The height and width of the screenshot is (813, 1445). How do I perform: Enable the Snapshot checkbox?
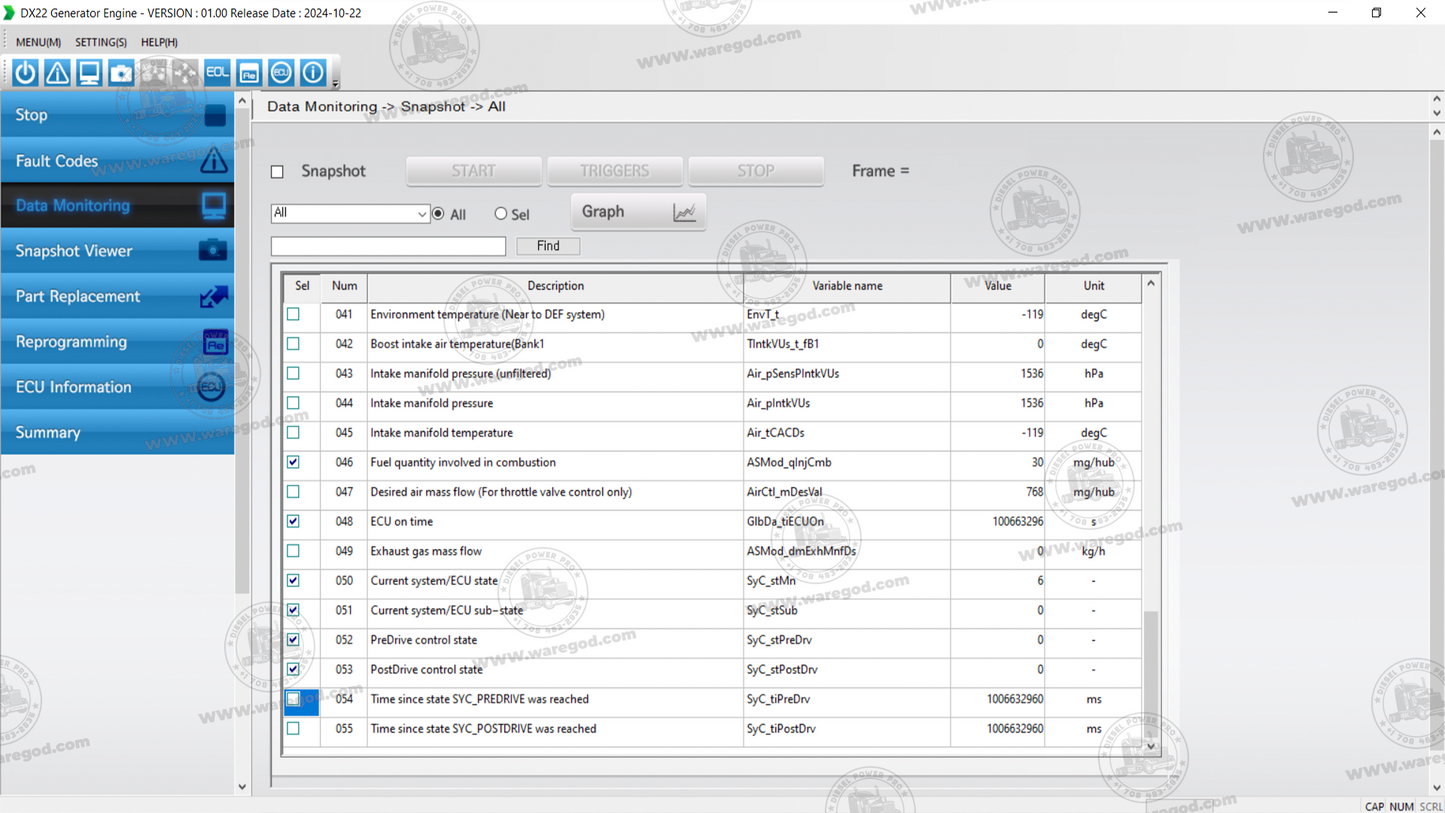(x=277, y=171)
